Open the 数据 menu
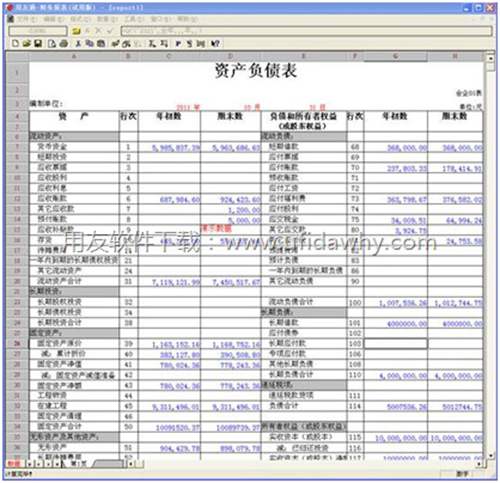 click(x=107, y=19)
